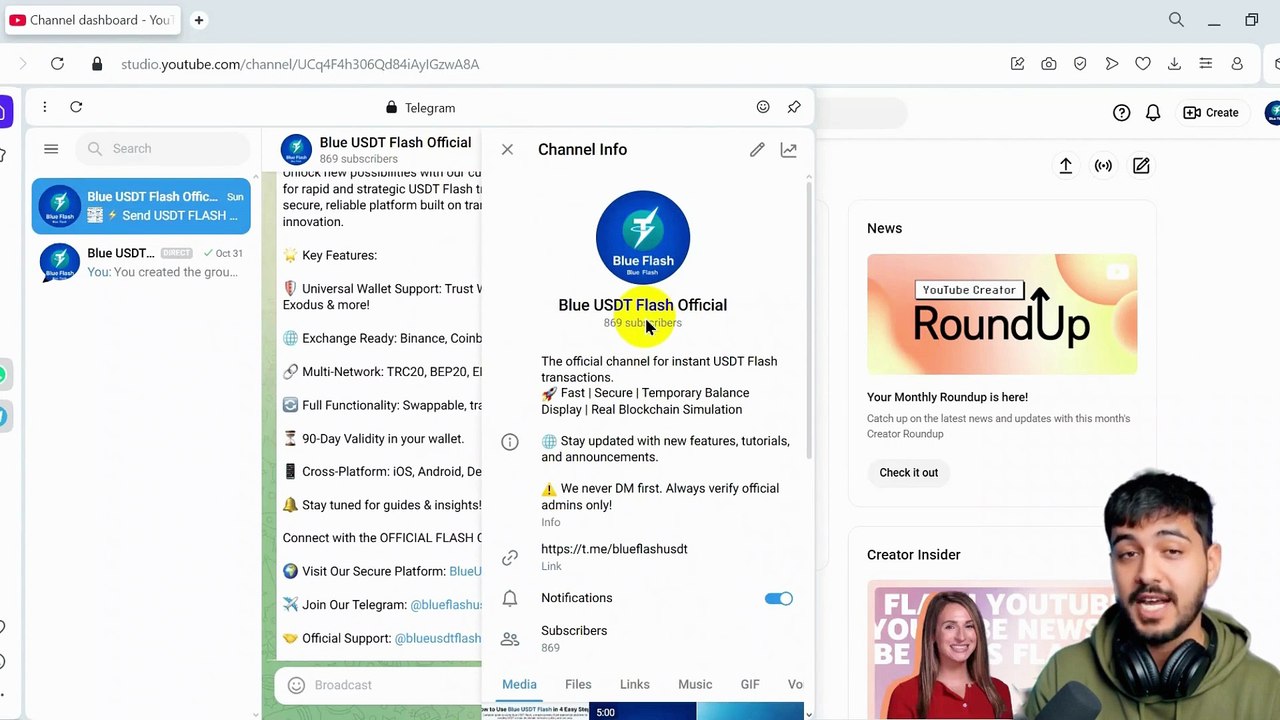The image size is (1280, 720).
Task: Open the Blue USDT DIRECT chat
Action: coord(141,262)
